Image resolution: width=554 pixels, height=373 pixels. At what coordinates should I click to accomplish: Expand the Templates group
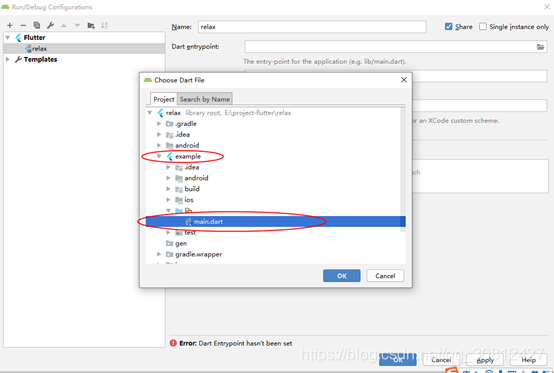(x=7, y=59)
